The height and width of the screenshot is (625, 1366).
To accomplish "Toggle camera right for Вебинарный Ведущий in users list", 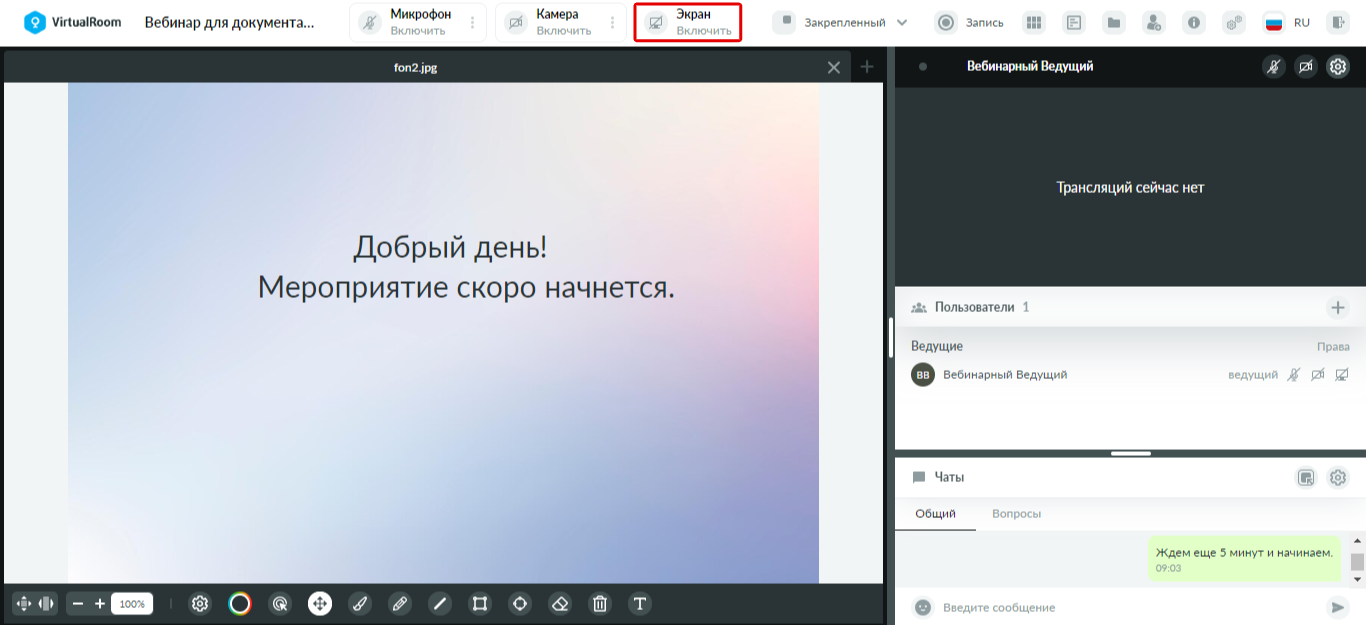I will 1318,375.
